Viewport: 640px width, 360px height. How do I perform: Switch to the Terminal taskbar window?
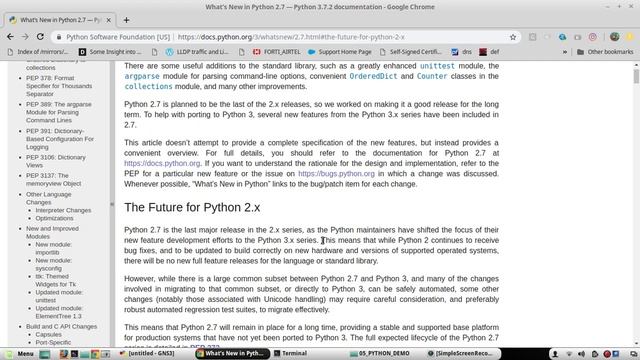pos(290,353)
